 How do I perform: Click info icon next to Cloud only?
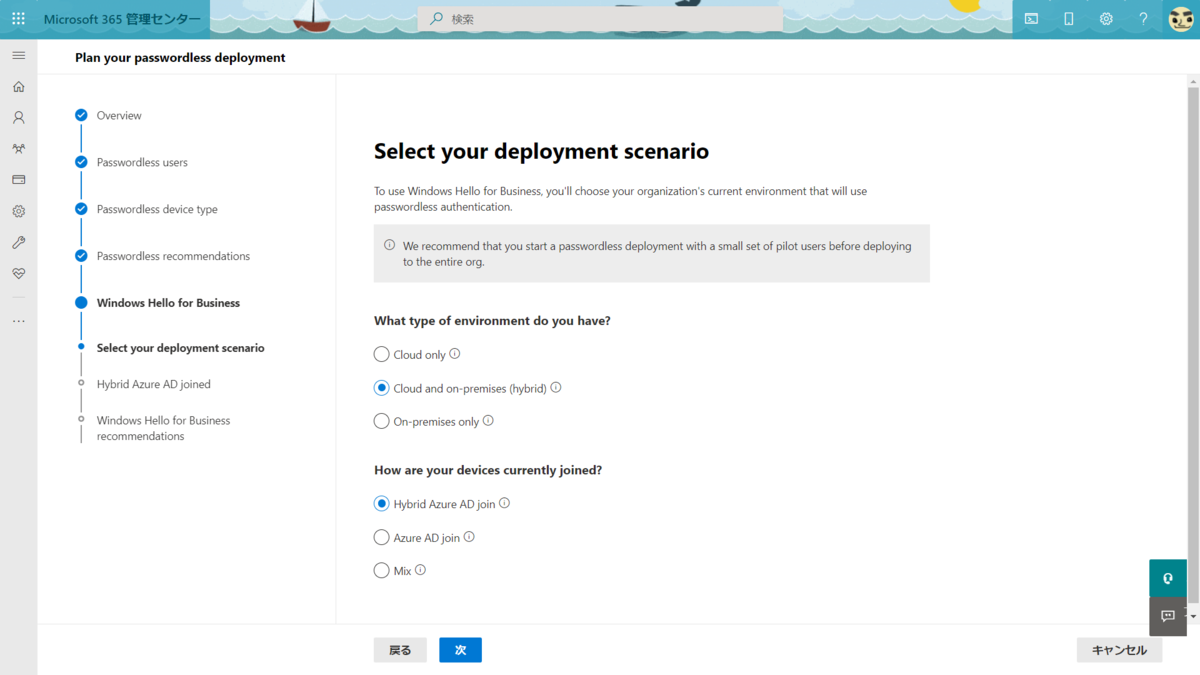(x=455, y=353)
